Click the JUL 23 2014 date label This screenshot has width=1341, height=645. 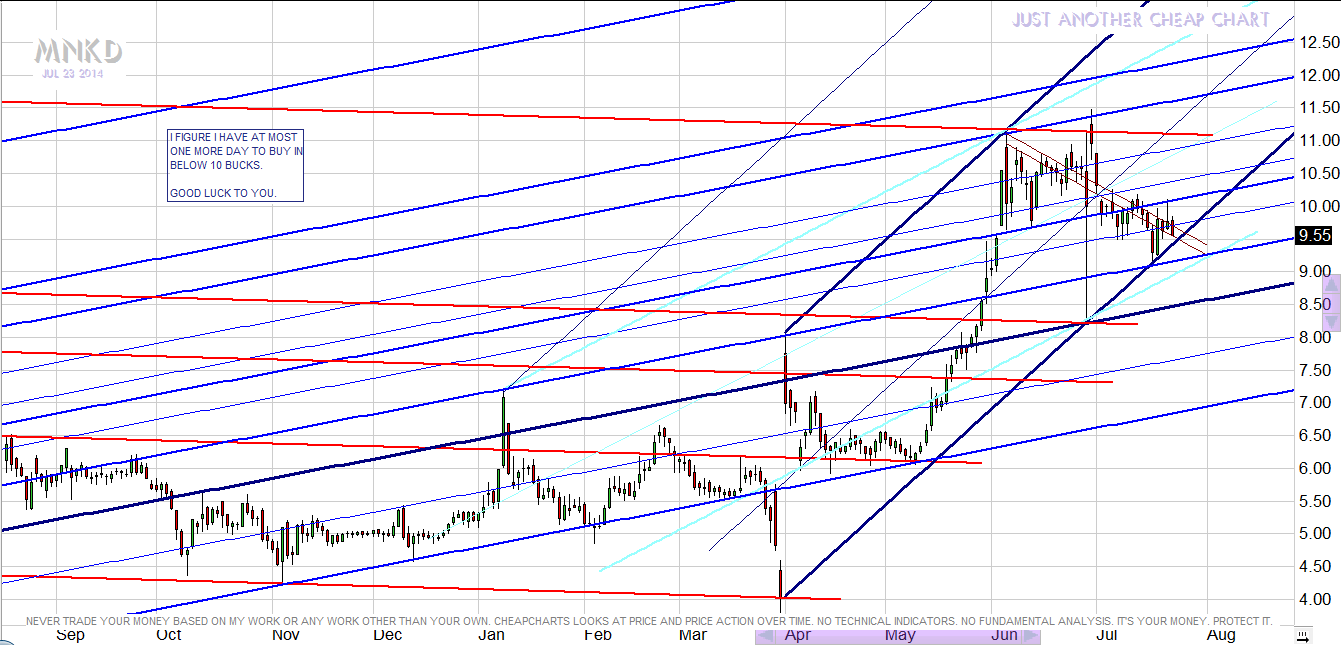(x=72, y=73)
